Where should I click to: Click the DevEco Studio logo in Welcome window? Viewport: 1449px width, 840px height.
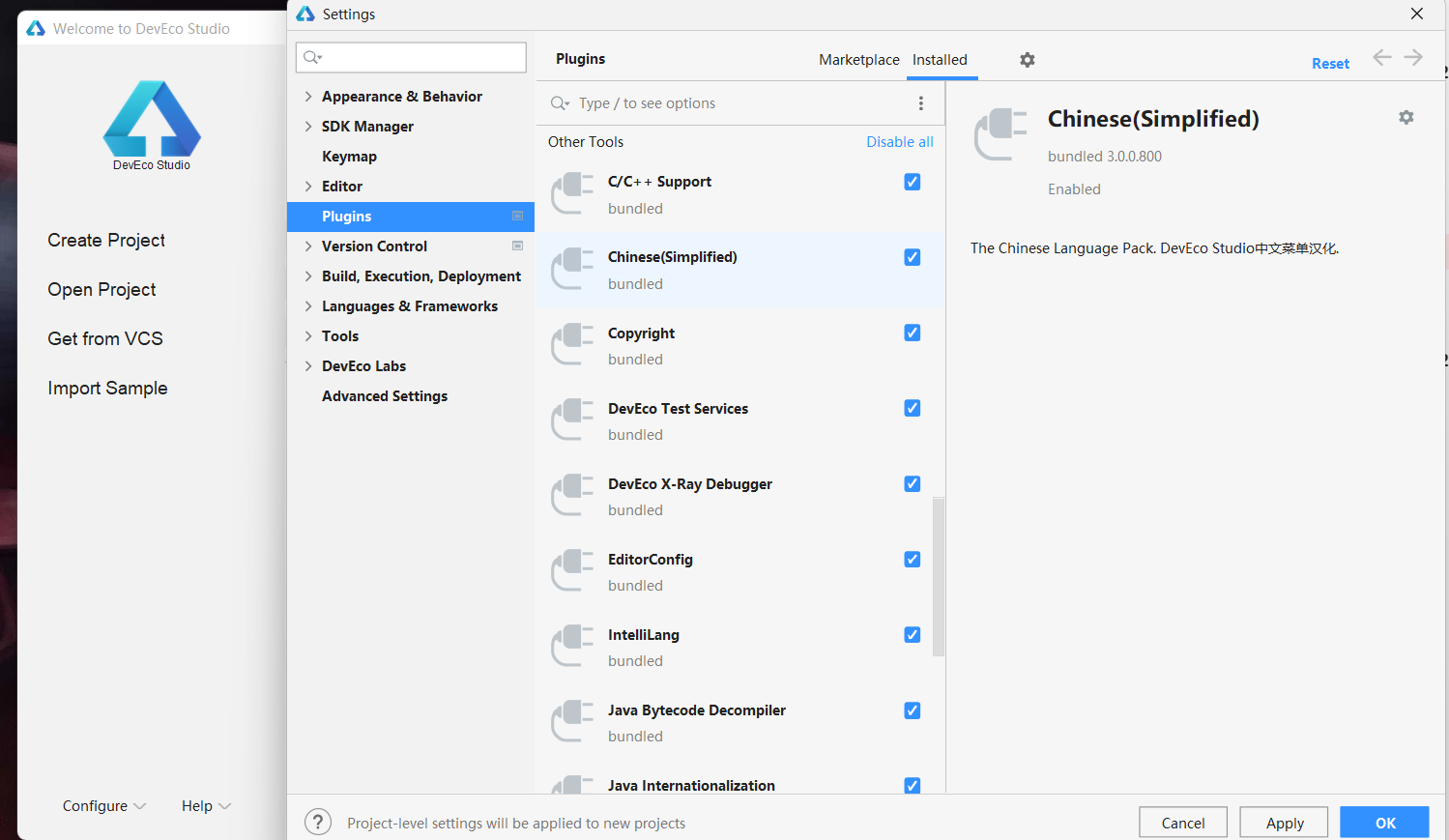click(152, 119)
